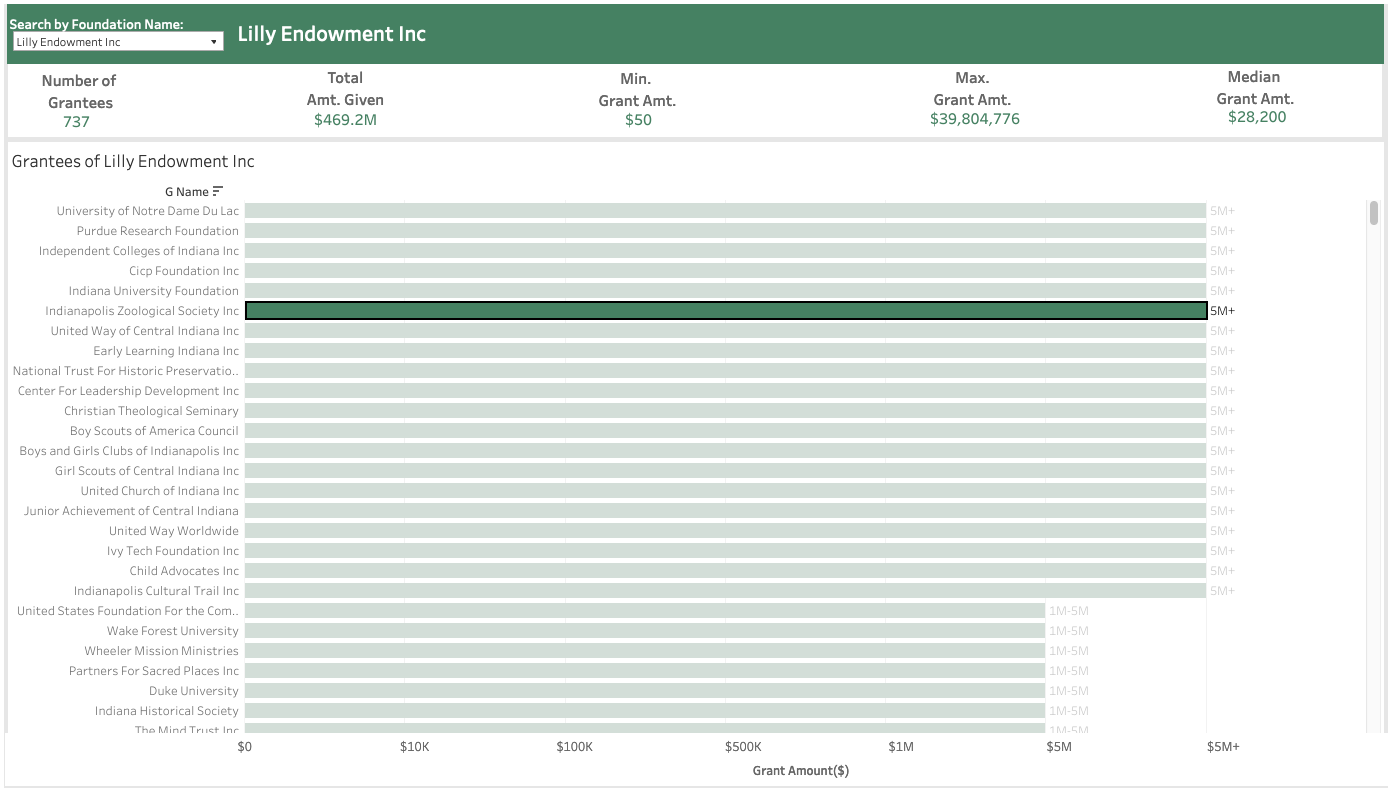Click 'Early Learning Indiana Inc' label

[166, 351]
